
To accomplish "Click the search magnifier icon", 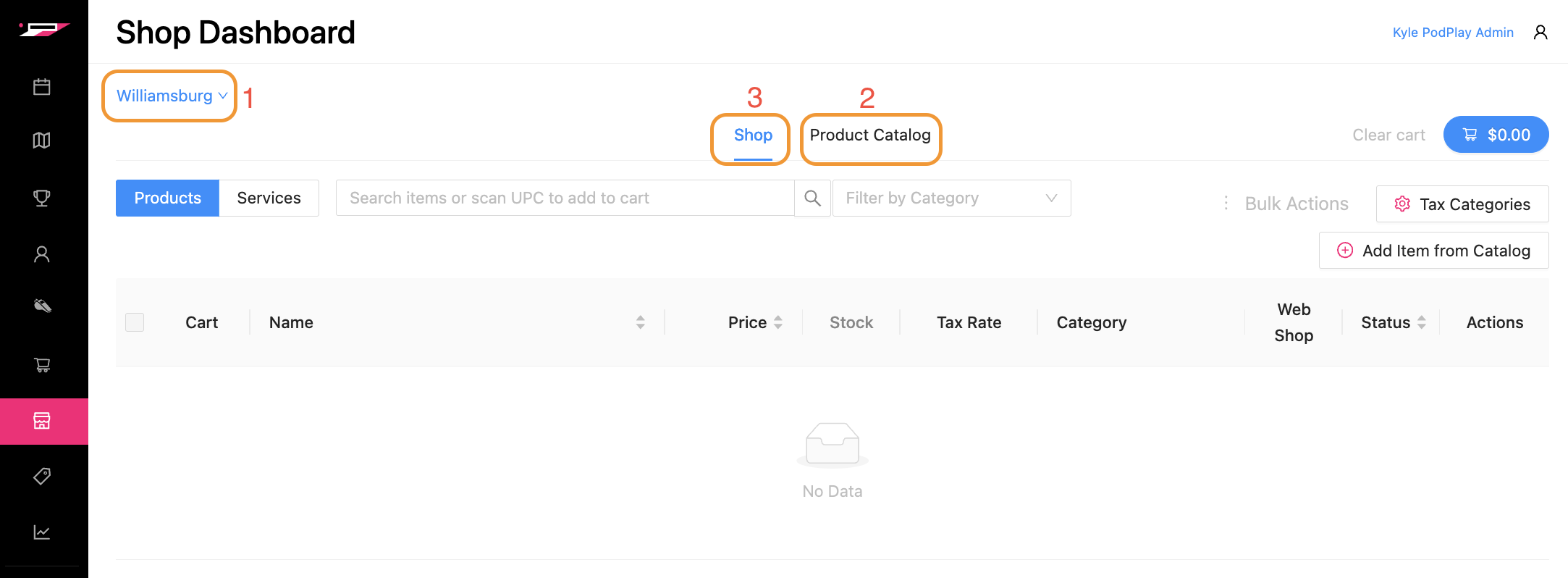I will tap(812, 198).
